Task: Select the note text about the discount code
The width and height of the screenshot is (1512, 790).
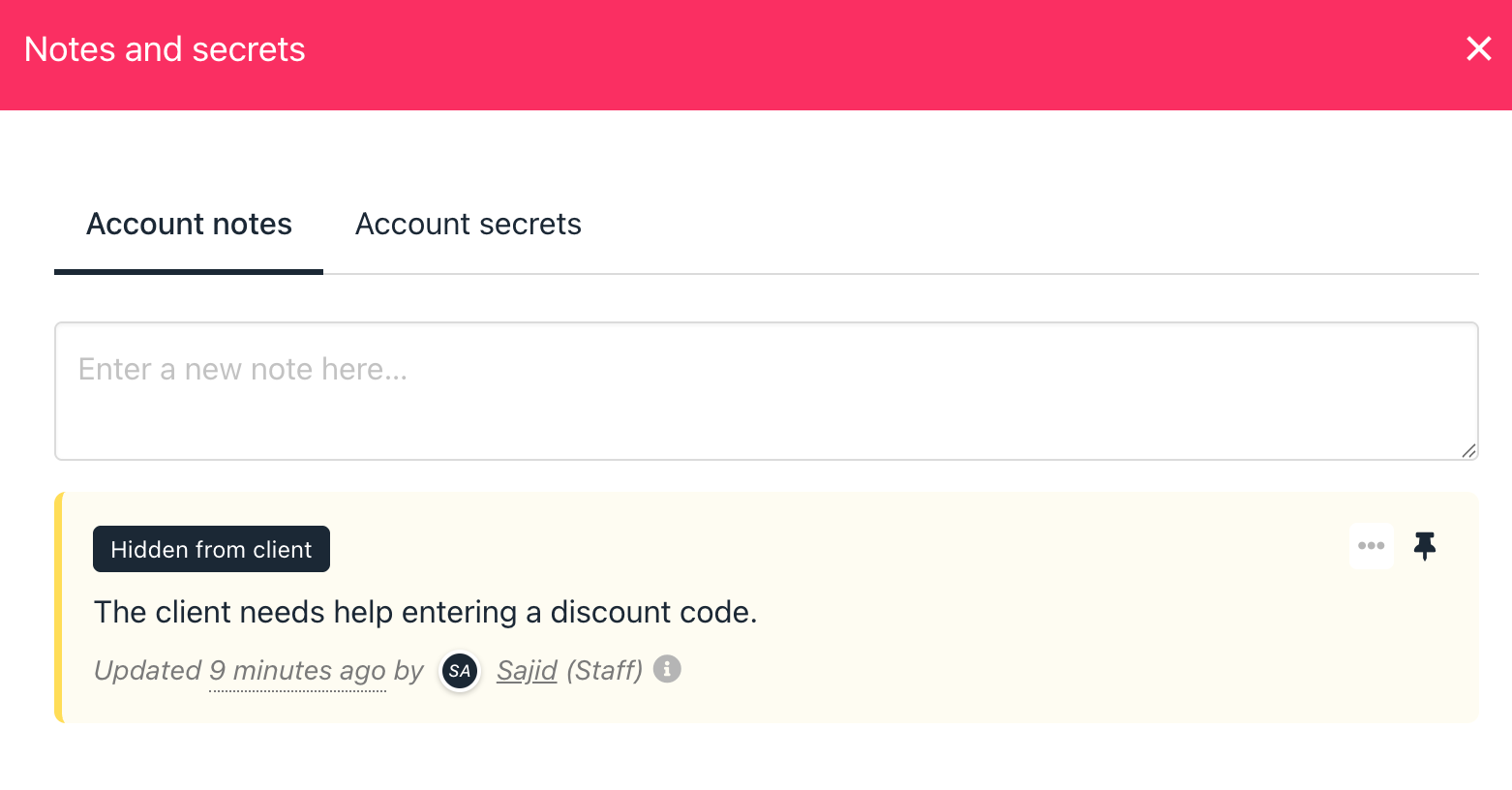Action: (425, 612)
